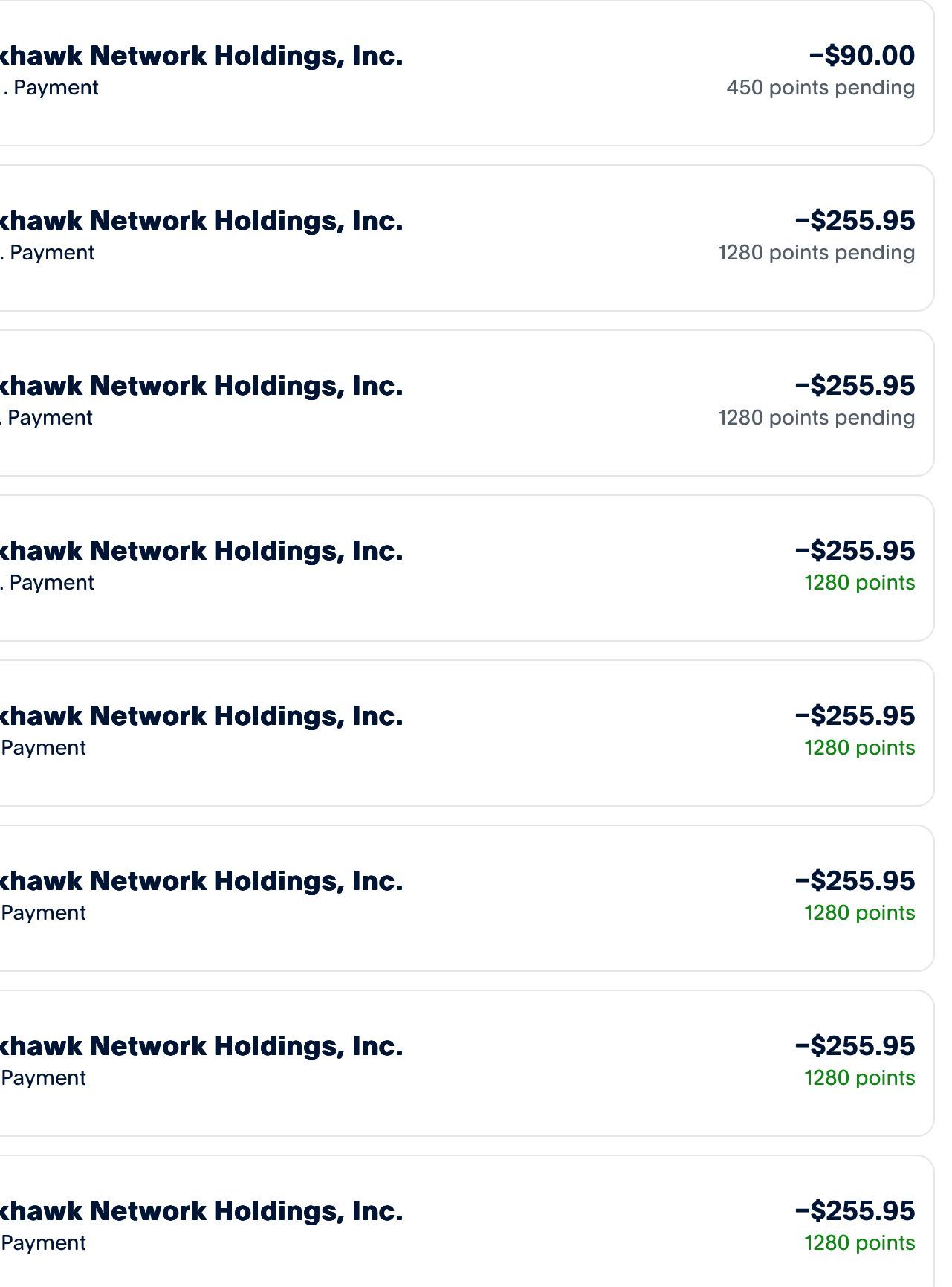Click the merchant name on the −$90.00 card
Viewport: 952px width, 1287px height.
click(201, 56)
